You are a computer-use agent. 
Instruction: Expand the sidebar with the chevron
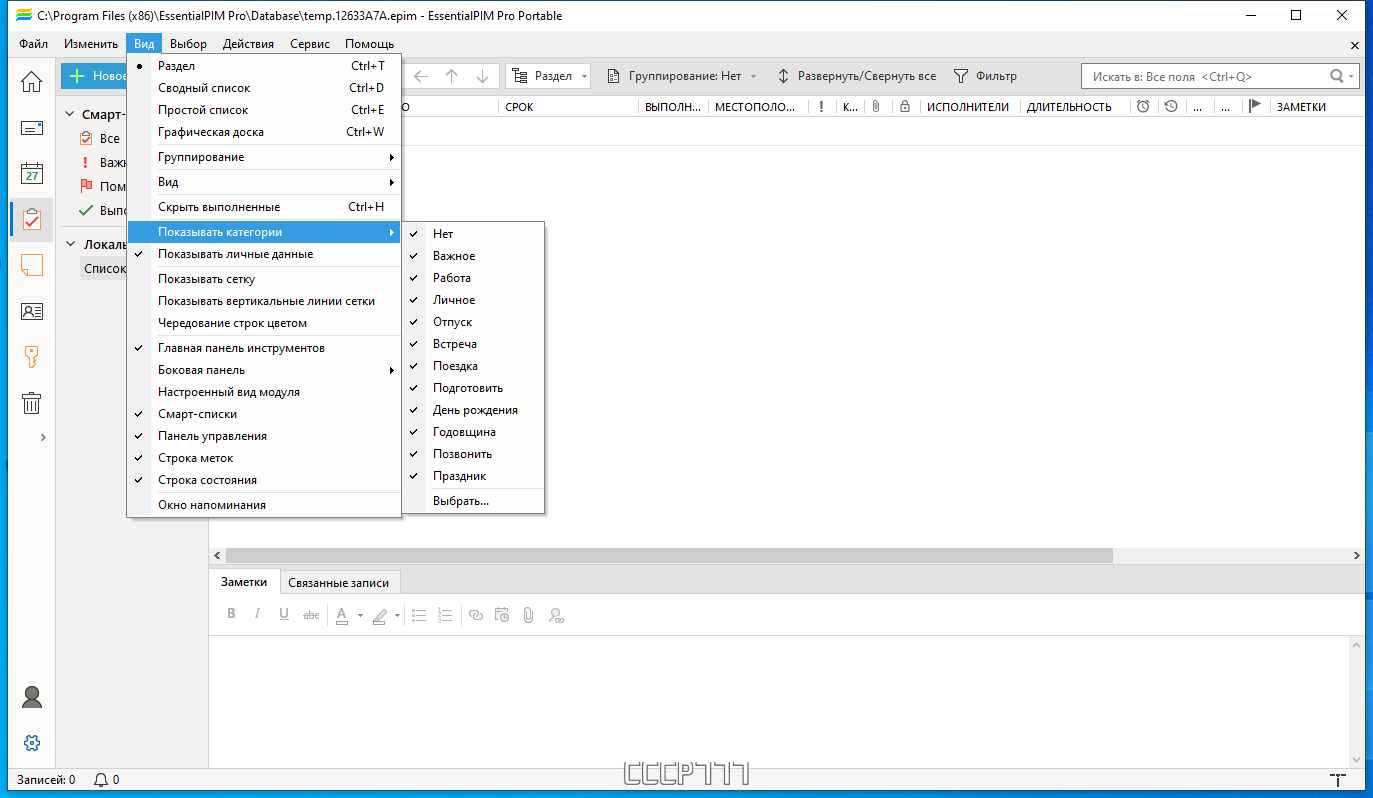tap(42, 437)
